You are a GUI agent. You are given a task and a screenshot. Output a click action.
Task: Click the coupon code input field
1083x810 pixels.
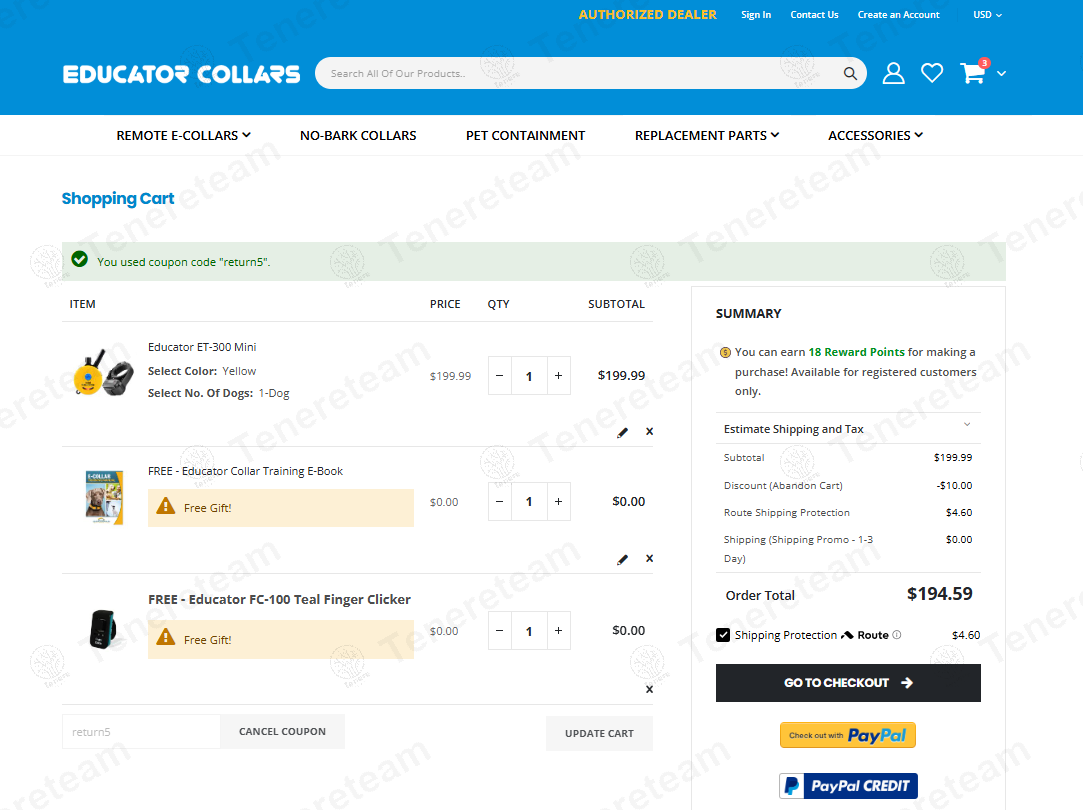[x=141, y=732]
